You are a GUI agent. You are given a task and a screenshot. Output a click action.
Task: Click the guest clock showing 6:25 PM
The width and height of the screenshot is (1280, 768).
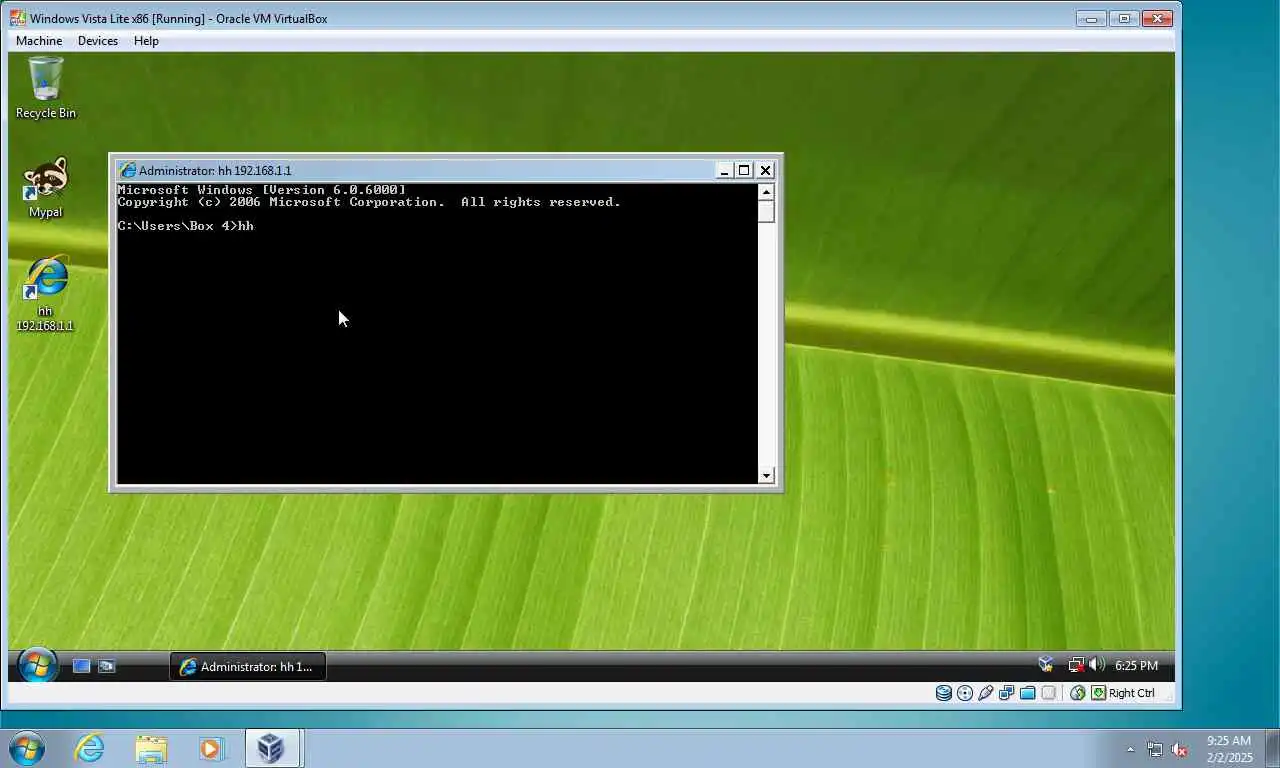pos(1136,666)
